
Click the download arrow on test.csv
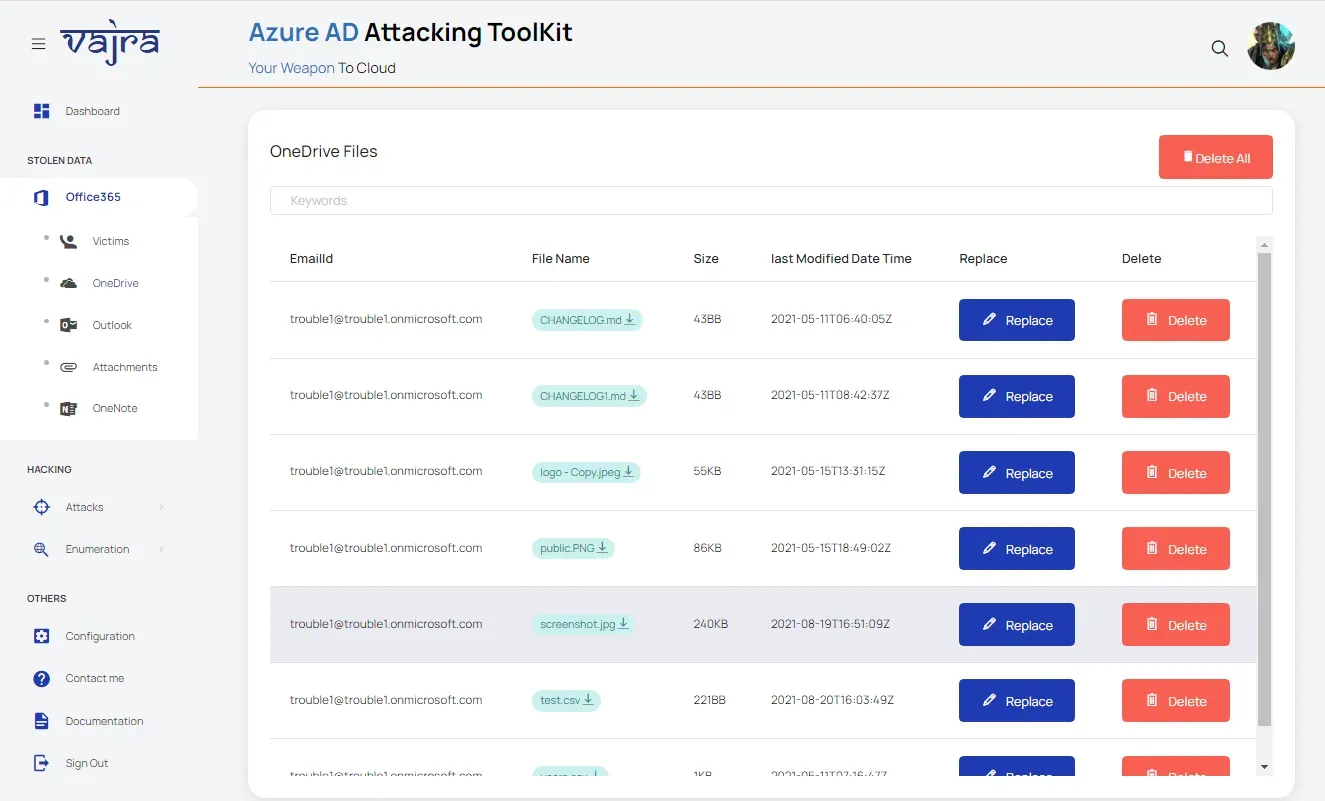(589, 699)
